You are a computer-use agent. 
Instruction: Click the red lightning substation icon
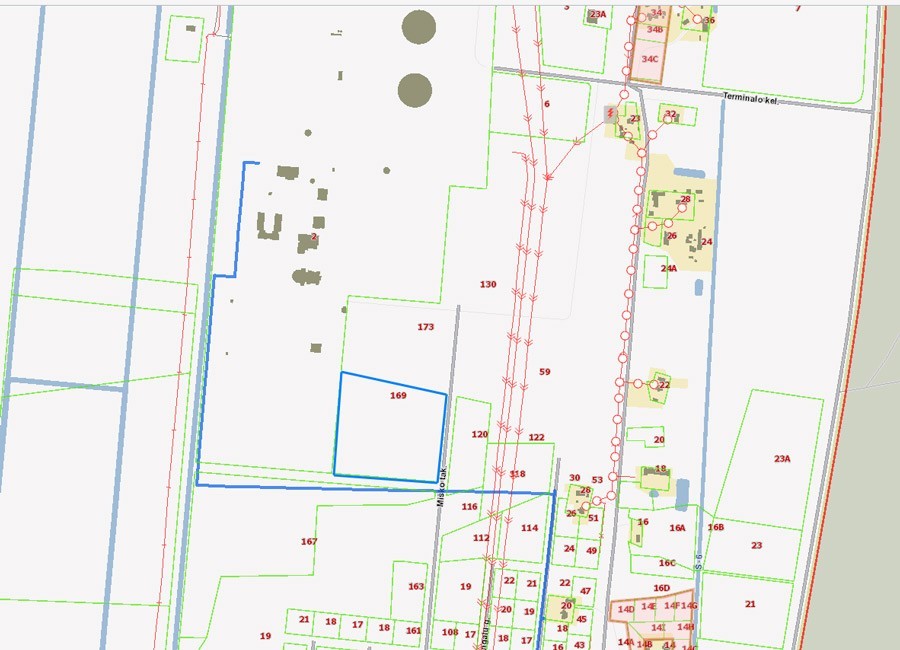pyautogui.click(x=610, y=117)
